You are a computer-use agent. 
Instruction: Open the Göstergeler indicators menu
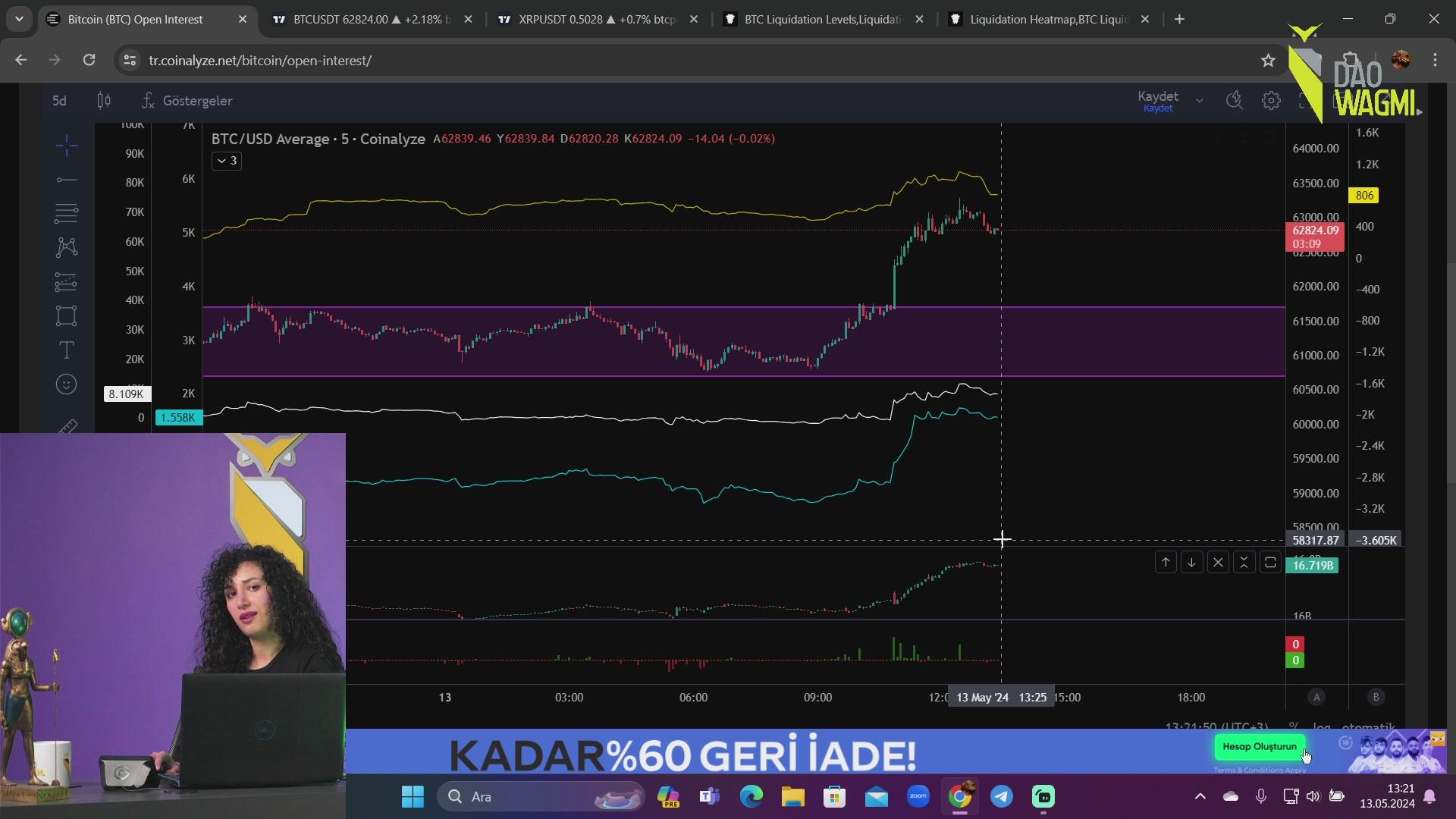(187, 101)
